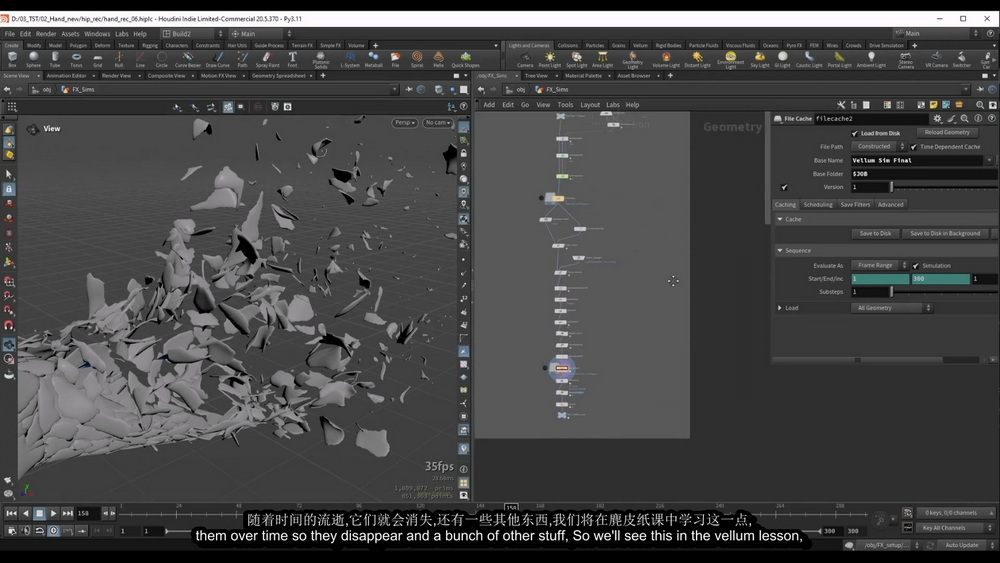The height and width of the screenshot is (563, 1000).
Task: Select the Helix shelf tool
Action: click(x=438, y=59)
